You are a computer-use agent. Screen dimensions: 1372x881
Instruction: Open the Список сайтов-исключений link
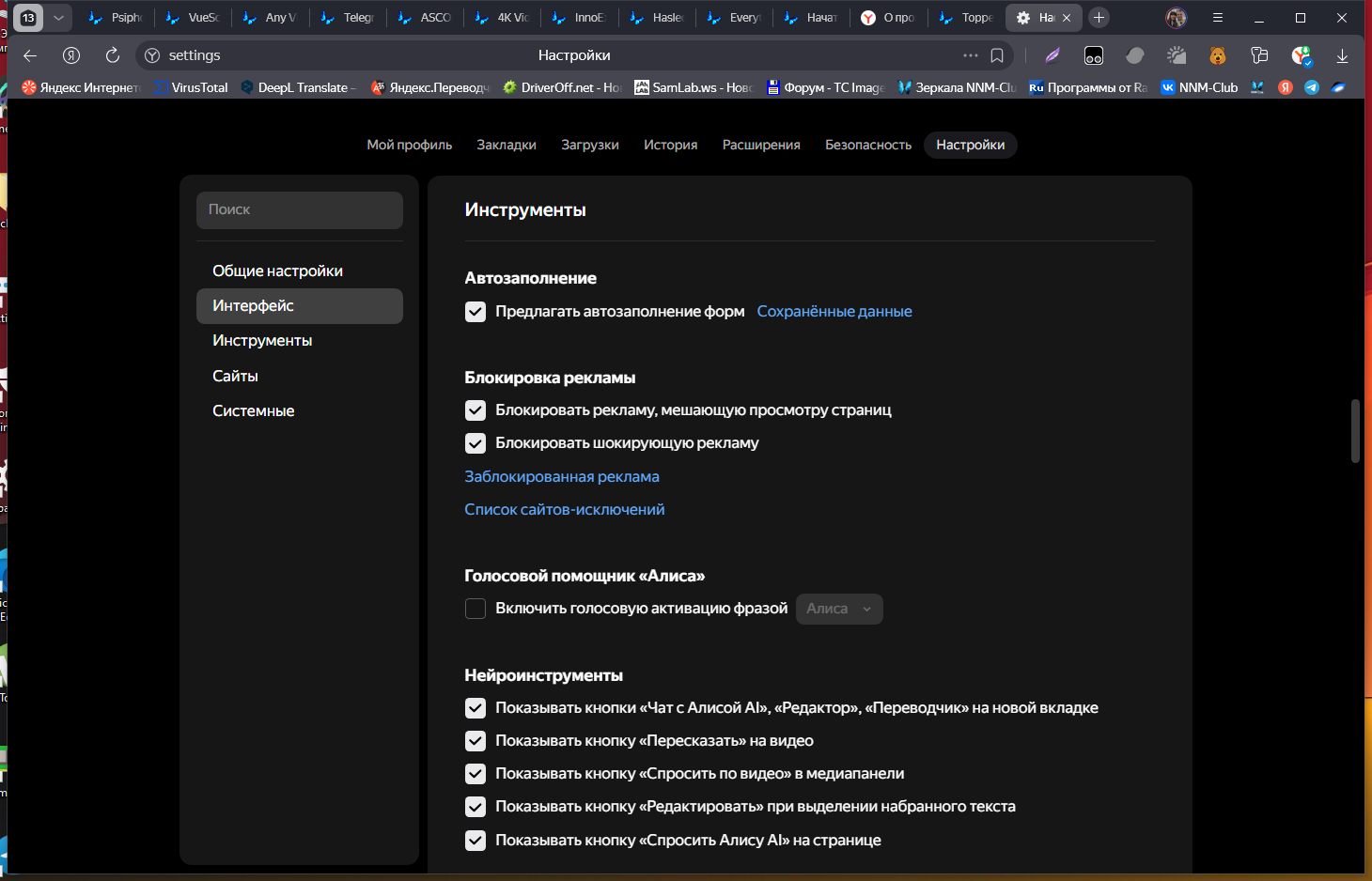pyautogui.click(x=564, y=509)
